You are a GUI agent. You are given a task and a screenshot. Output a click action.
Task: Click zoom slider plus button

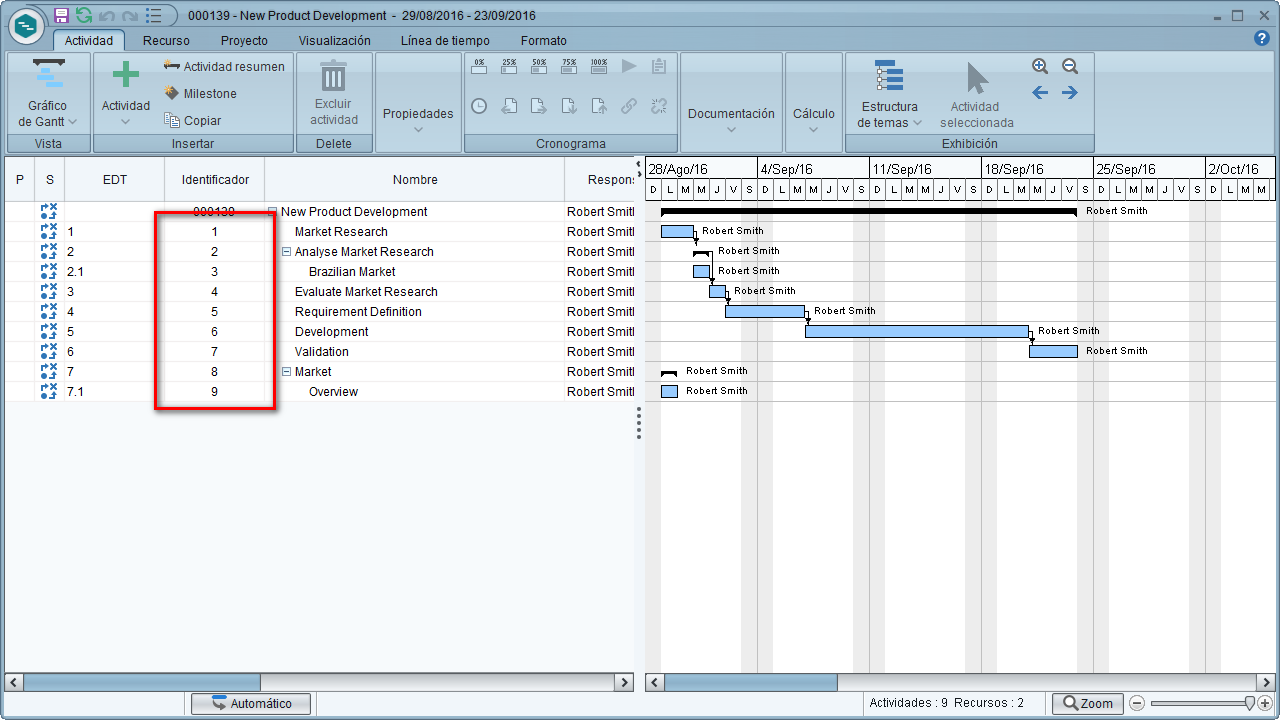click(x=1265, y=703)
